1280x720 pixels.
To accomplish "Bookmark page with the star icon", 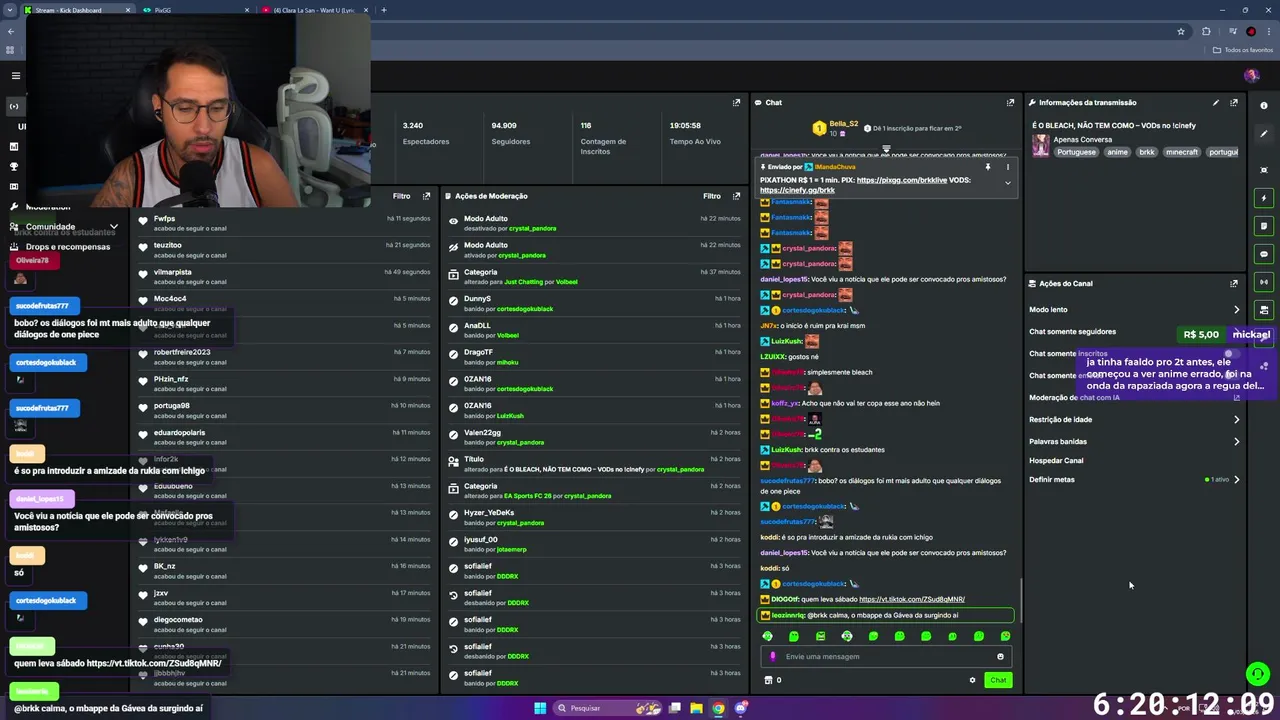I will click(x=1181, y=32).
